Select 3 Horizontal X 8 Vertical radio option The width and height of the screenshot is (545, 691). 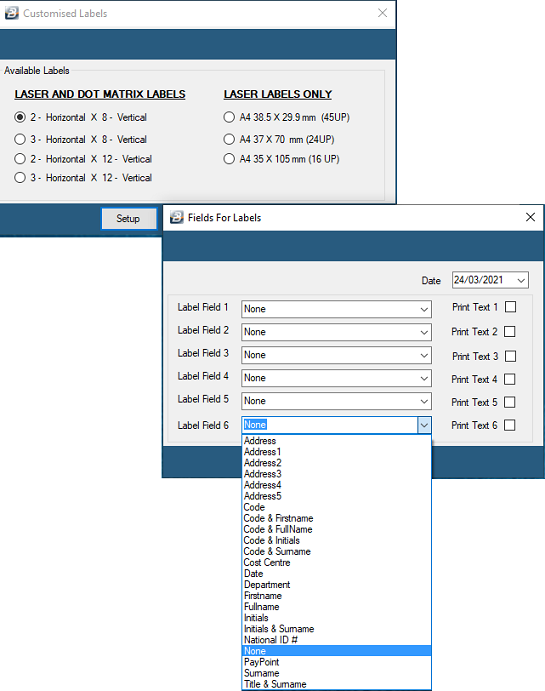[x=20, y=139]
